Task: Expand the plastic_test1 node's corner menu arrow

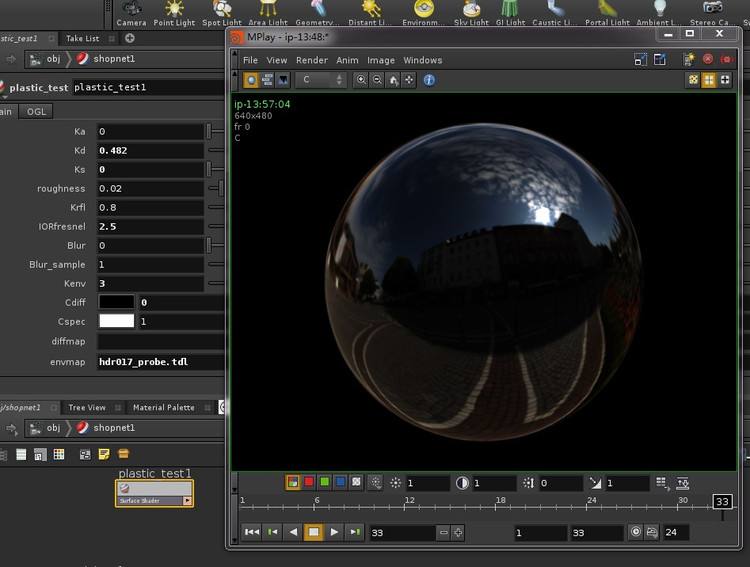Action: (x=187, y=500)
